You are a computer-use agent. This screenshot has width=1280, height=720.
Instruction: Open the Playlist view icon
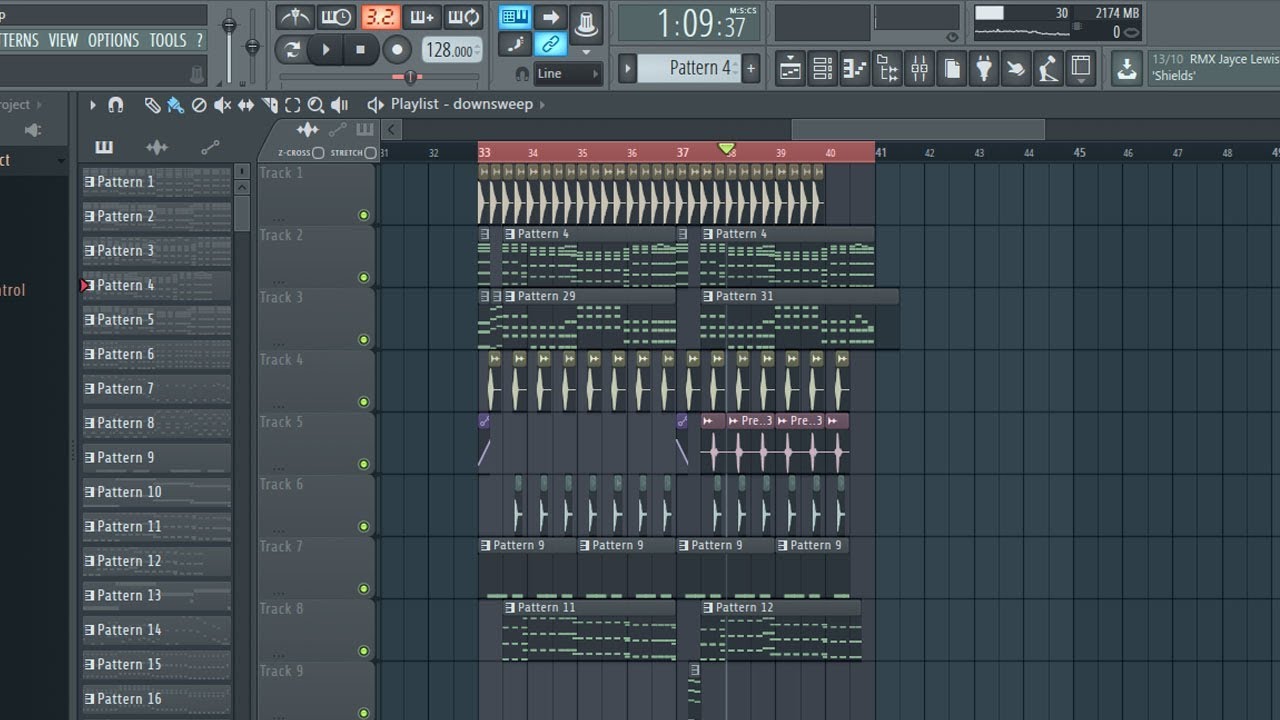coord(791,68)
